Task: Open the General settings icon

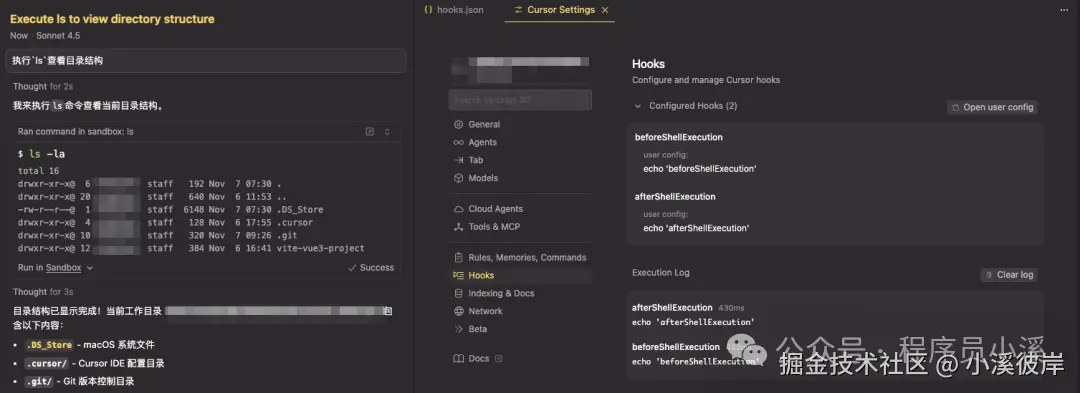Action: pos(458,125)
